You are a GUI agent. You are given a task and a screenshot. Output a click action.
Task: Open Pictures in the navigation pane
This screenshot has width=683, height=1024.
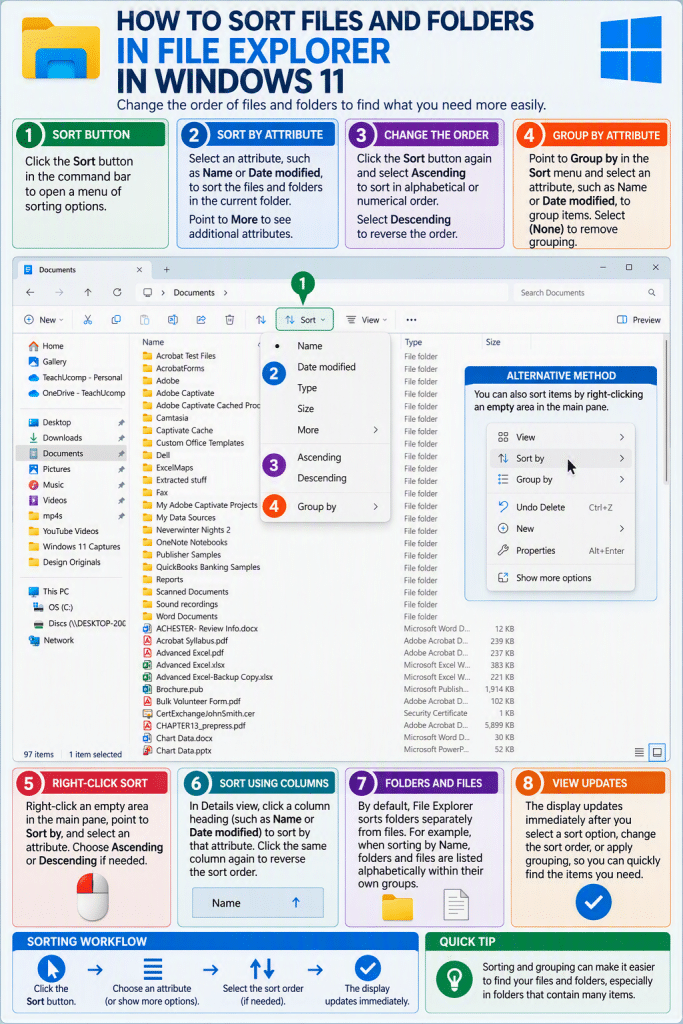[x=50, y=470]
